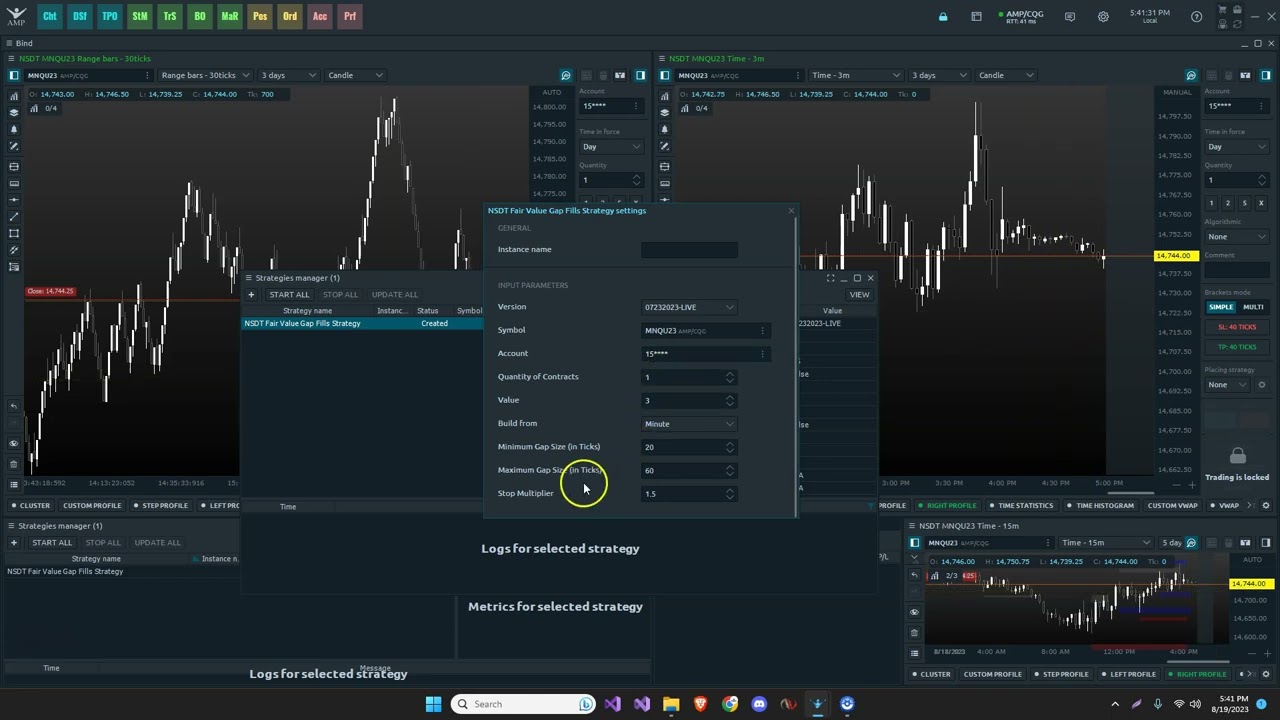
Task: Toggle TIME HISTOGRAM in 3m chart bottom bar
Action: [1100, 506]
